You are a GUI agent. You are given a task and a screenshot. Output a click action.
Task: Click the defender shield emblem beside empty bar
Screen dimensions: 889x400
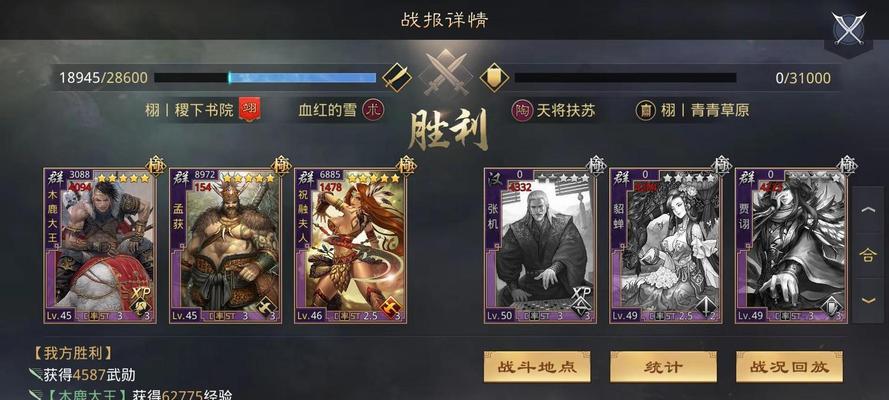(494, 78)
